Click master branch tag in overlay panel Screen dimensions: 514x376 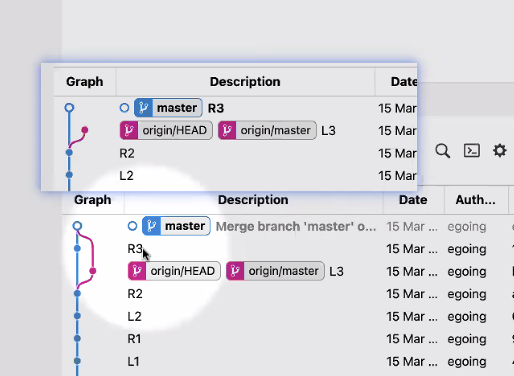168,108
